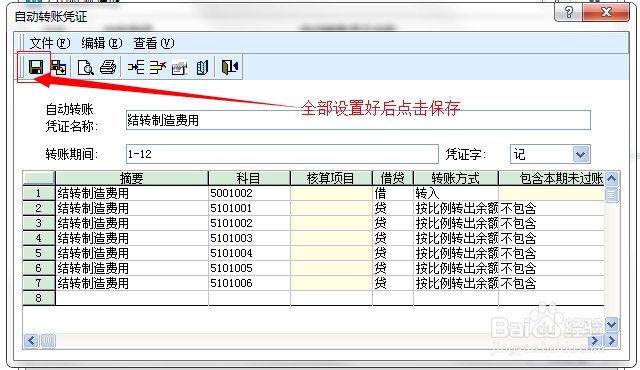Click the 包含本期未过账 column header
The image size is (640, 370).
551,178
